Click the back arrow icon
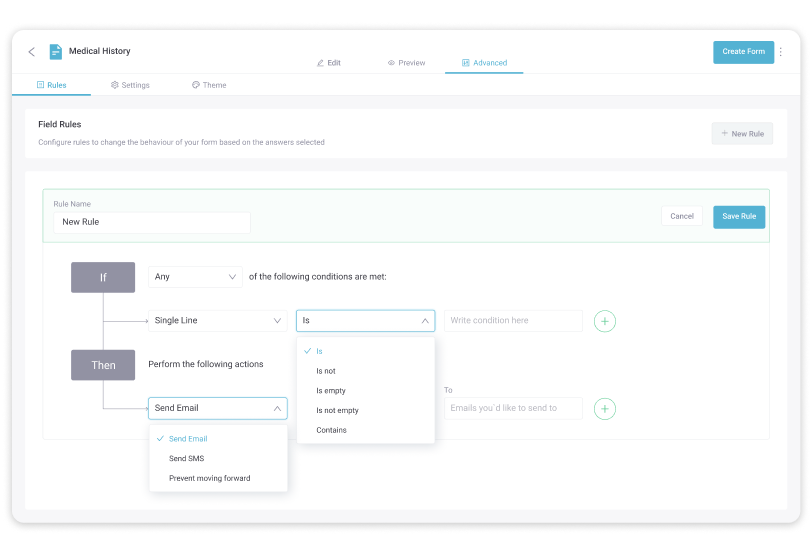The image size is (812, 554). (31, 52)
